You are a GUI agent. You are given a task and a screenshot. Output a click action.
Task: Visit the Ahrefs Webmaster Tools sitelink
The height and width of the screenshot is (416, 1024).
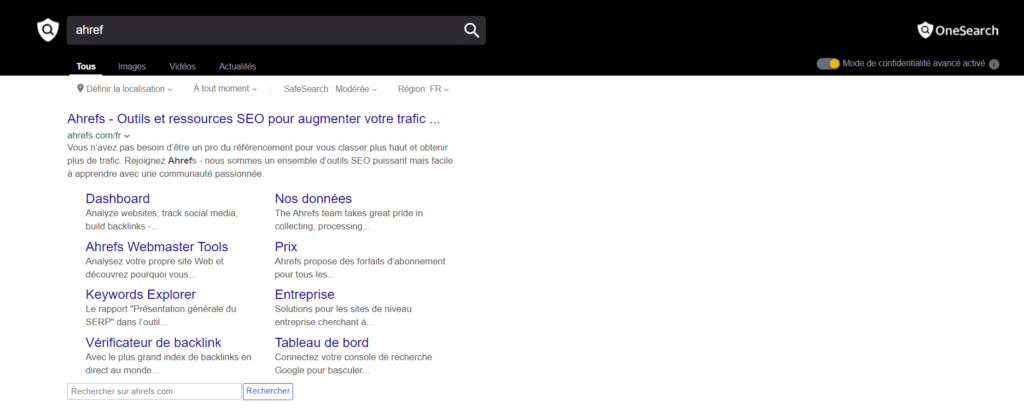pos(156,246)
